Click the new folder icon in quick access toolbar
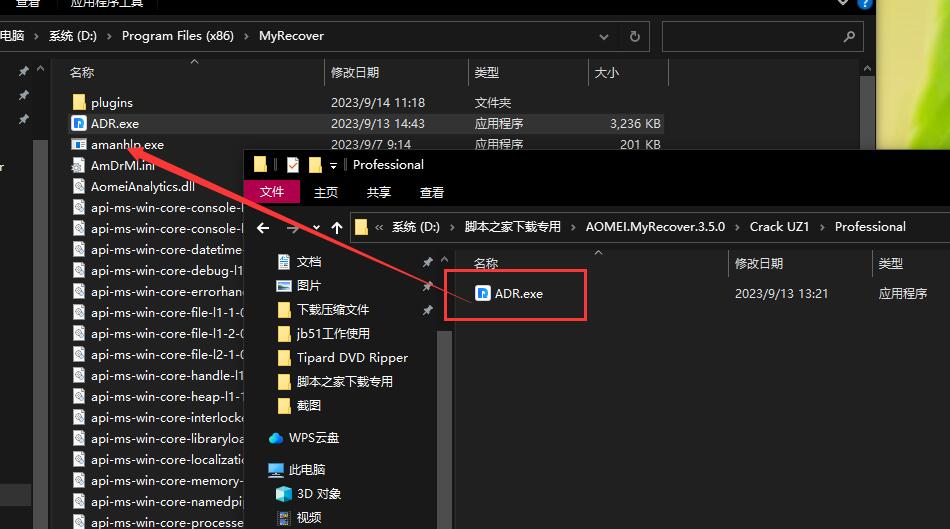Image resolution: width=950 pixels, height=529 pixels. click(x=315, y=165)
